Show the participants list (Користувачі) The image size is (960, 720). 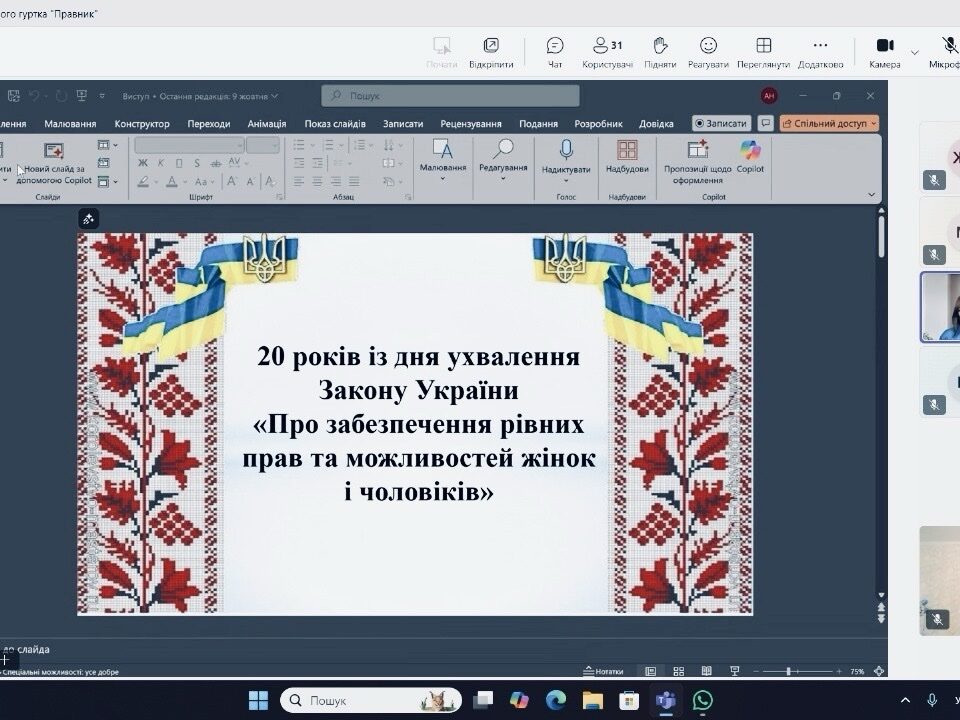(607, 52)
